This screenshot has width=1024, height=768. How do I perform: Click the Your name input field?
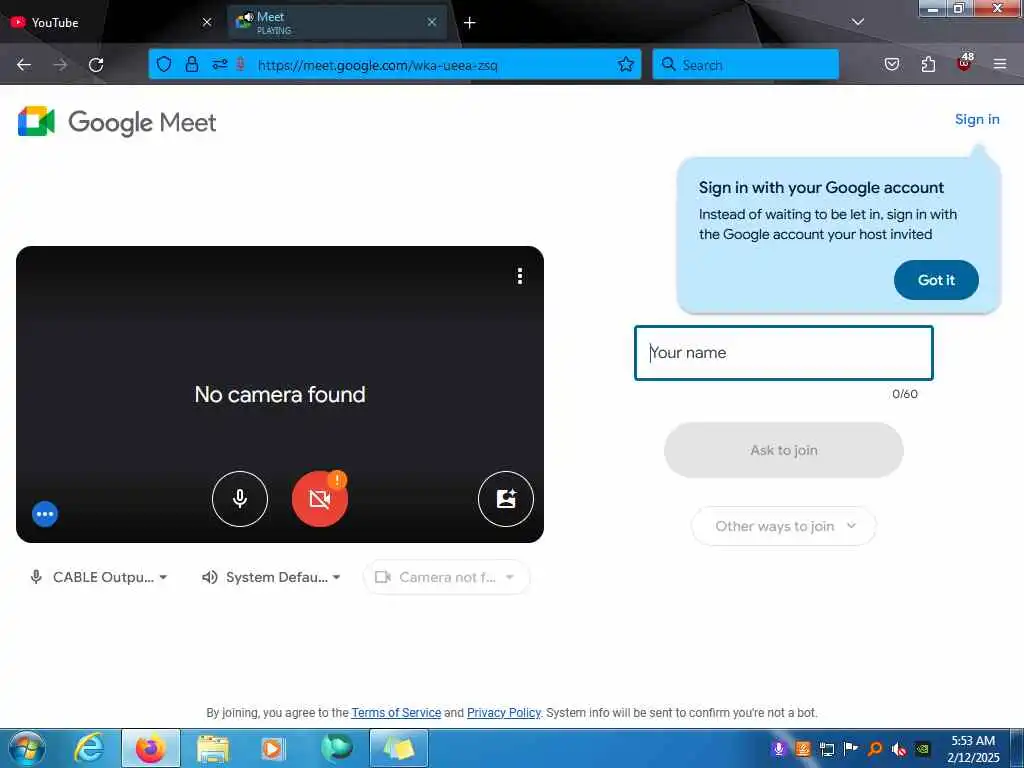[x=784, y=353]
